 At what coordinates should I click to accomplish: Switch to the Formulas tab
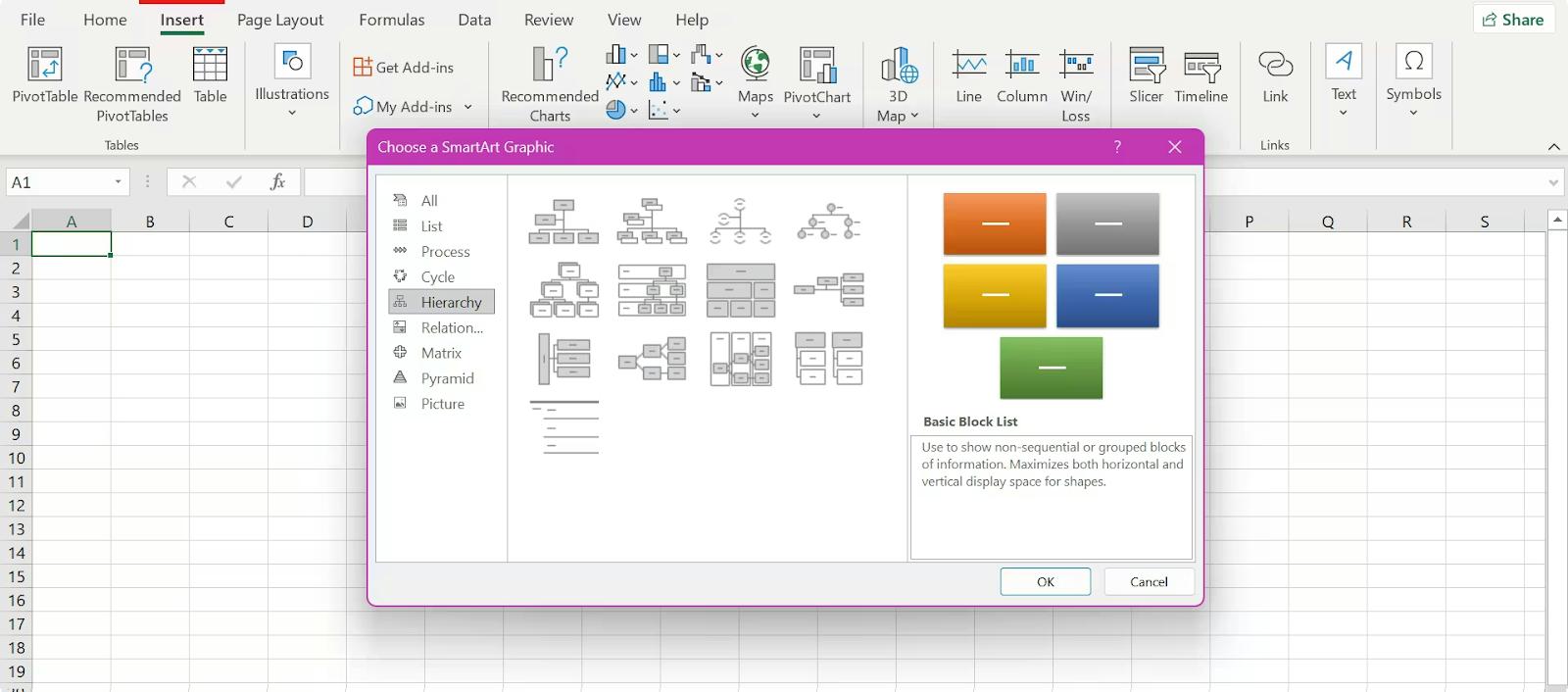(392, 20)
